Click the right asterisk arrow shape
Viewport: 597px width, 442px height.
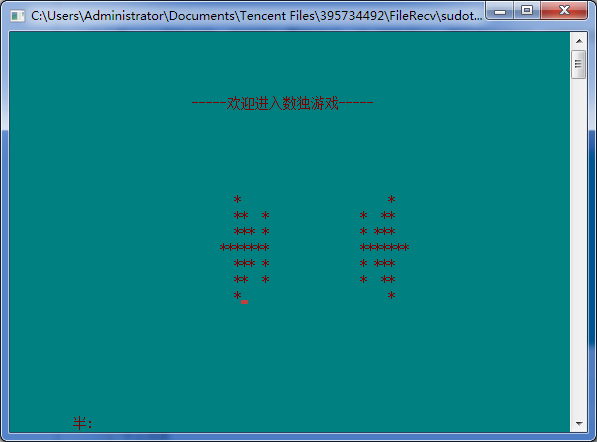384,247
